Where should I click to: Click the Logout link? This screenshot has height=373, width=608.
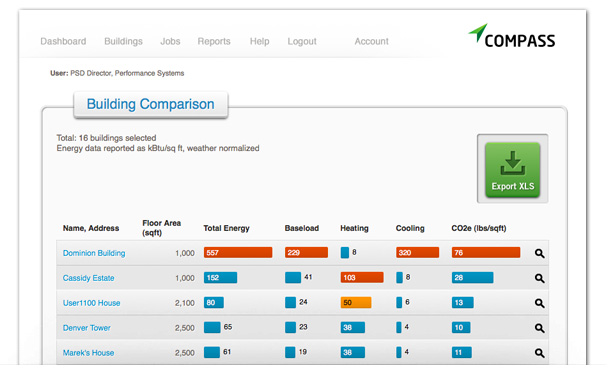click(x=302, y=41)
